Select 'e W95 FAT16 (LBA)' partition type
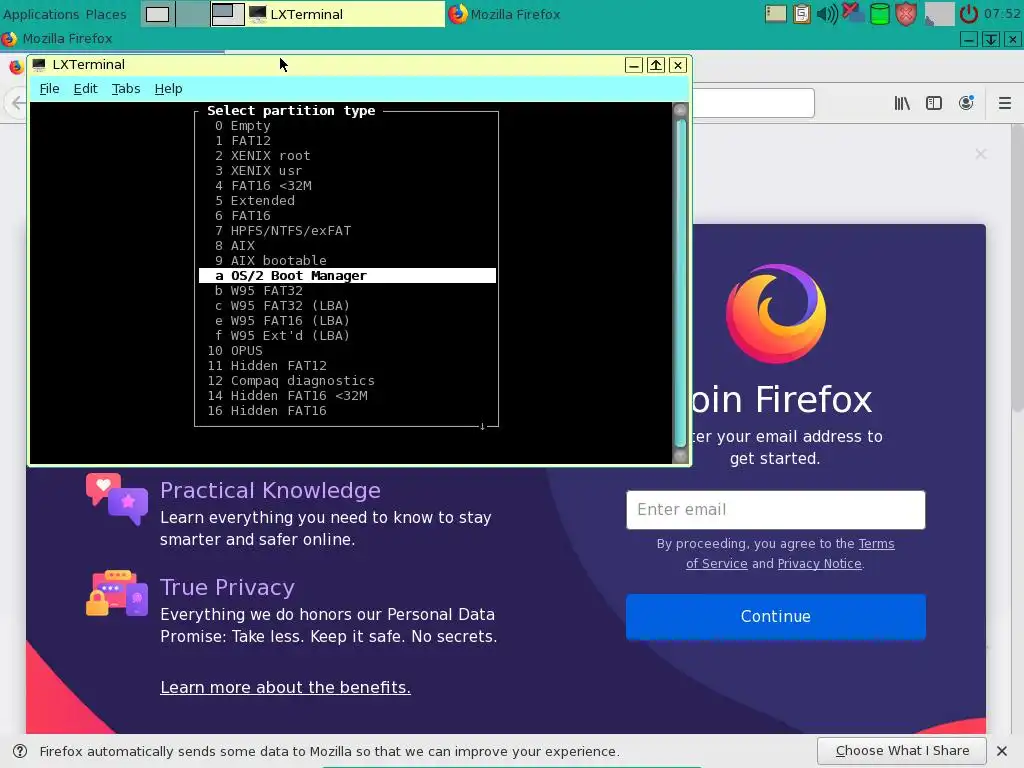1024x768 pixels. [347, 321]
